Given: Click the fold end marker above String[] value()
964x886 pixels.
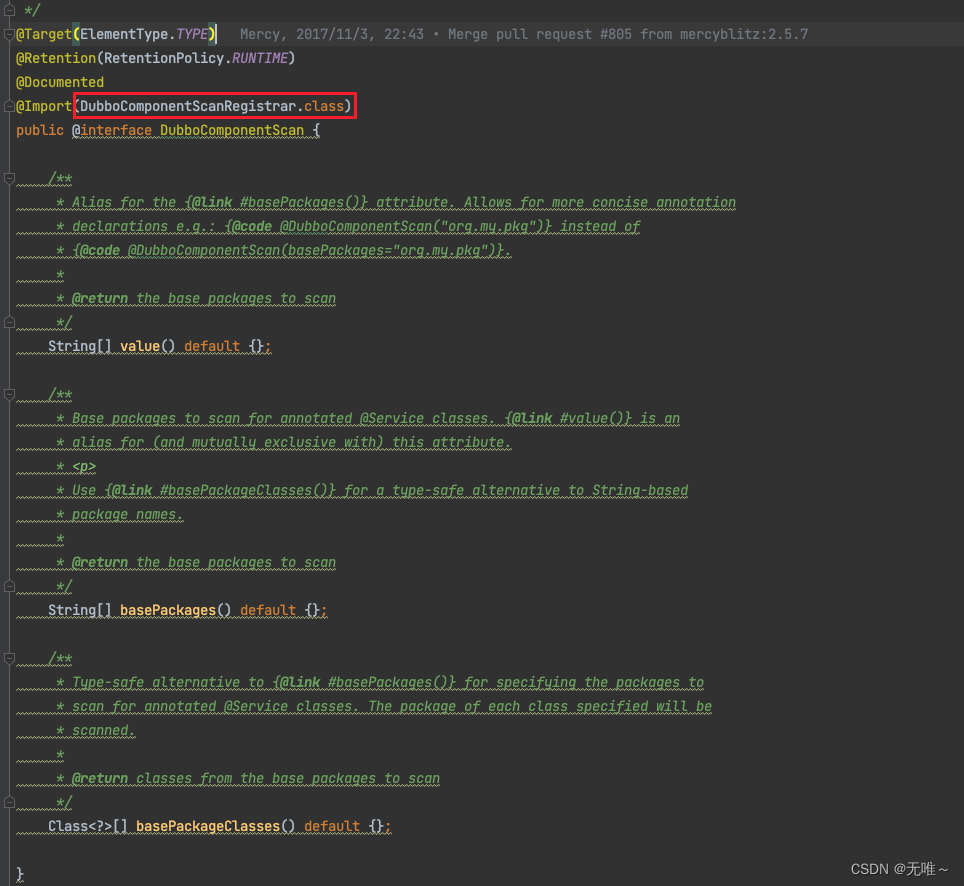Looking at the screenshot, I should tap(9, 322).
